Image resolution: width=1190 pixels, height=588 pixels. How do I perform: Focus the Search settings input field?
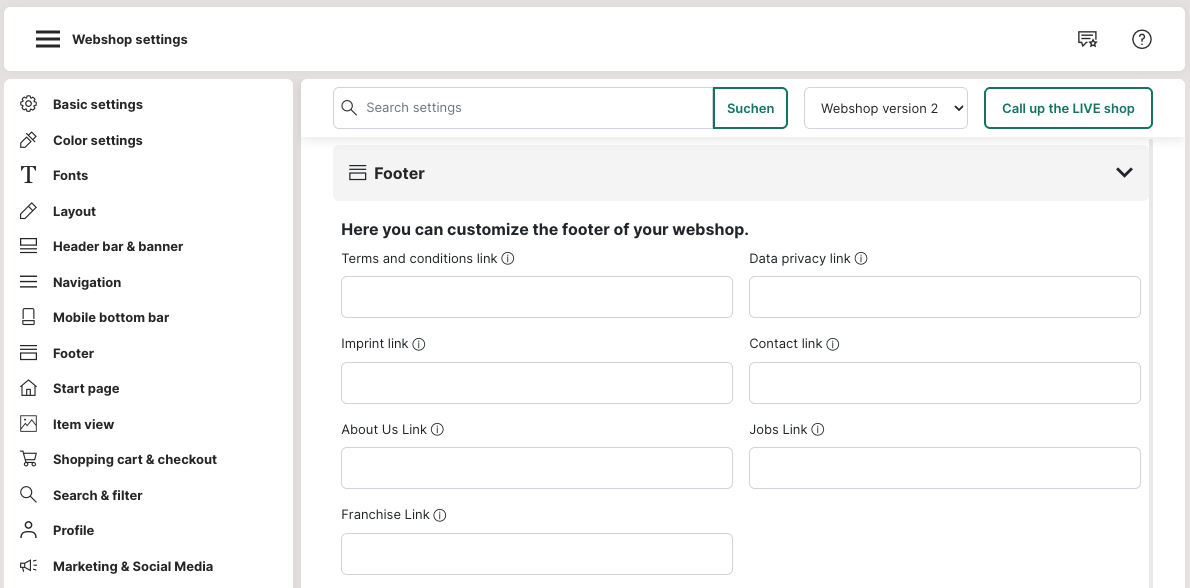[535, 108]
